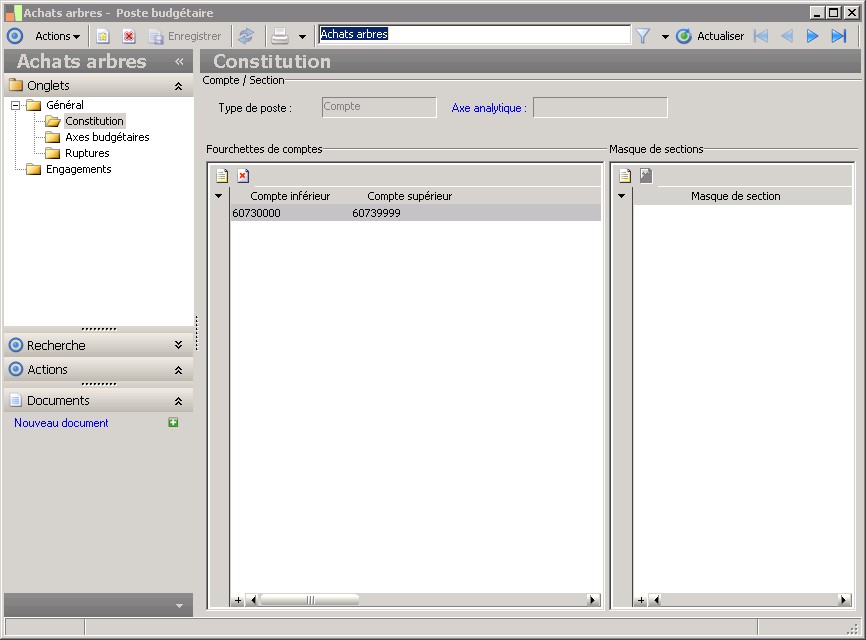Image resolution: width=866 pixels, height=640 pixels.
Task: Click the Fourchettes de comptes horizontal scrollbar thumb
Action: click(x=309, y=600)
